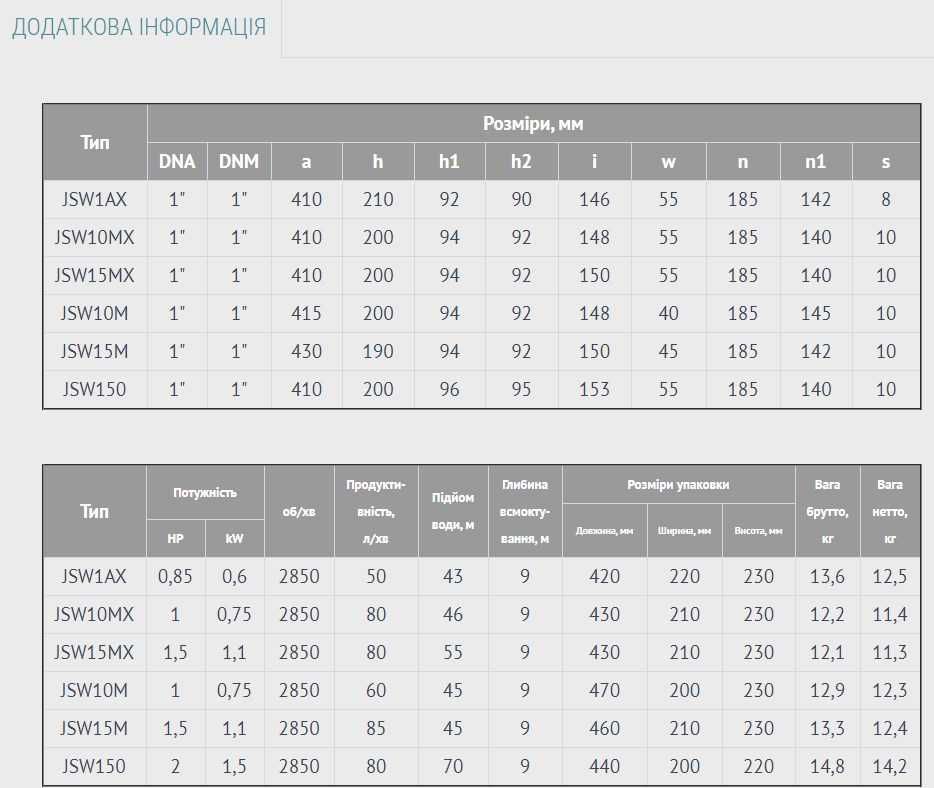Select value 415 in column a

[x=306, y=313]
